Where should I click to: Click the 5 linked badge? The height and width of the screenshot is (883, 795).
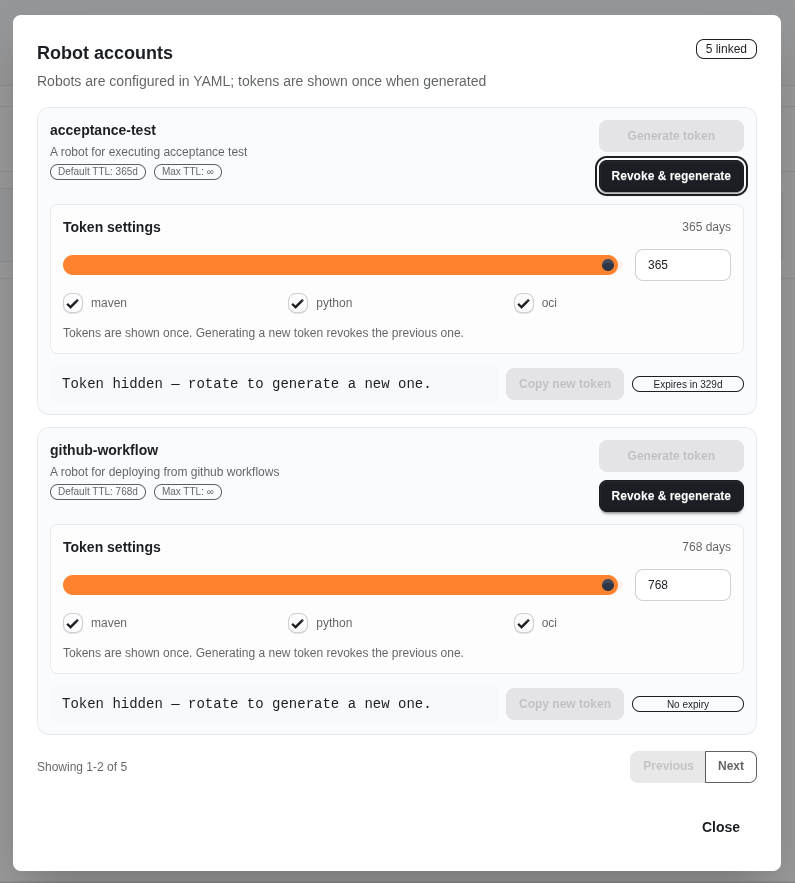[726, 48]
